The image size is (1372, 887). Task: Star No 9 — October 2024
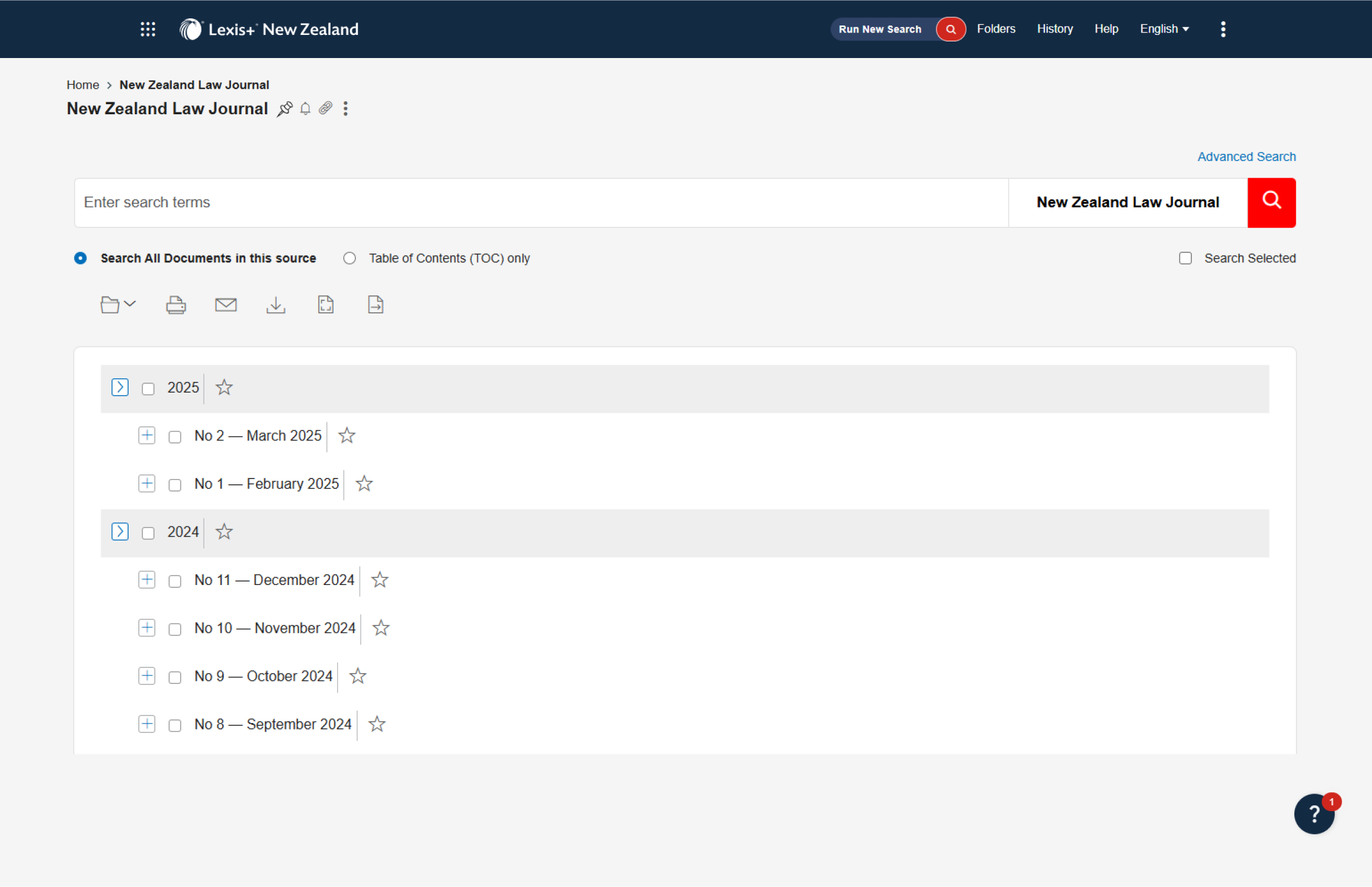pos(358,676)
